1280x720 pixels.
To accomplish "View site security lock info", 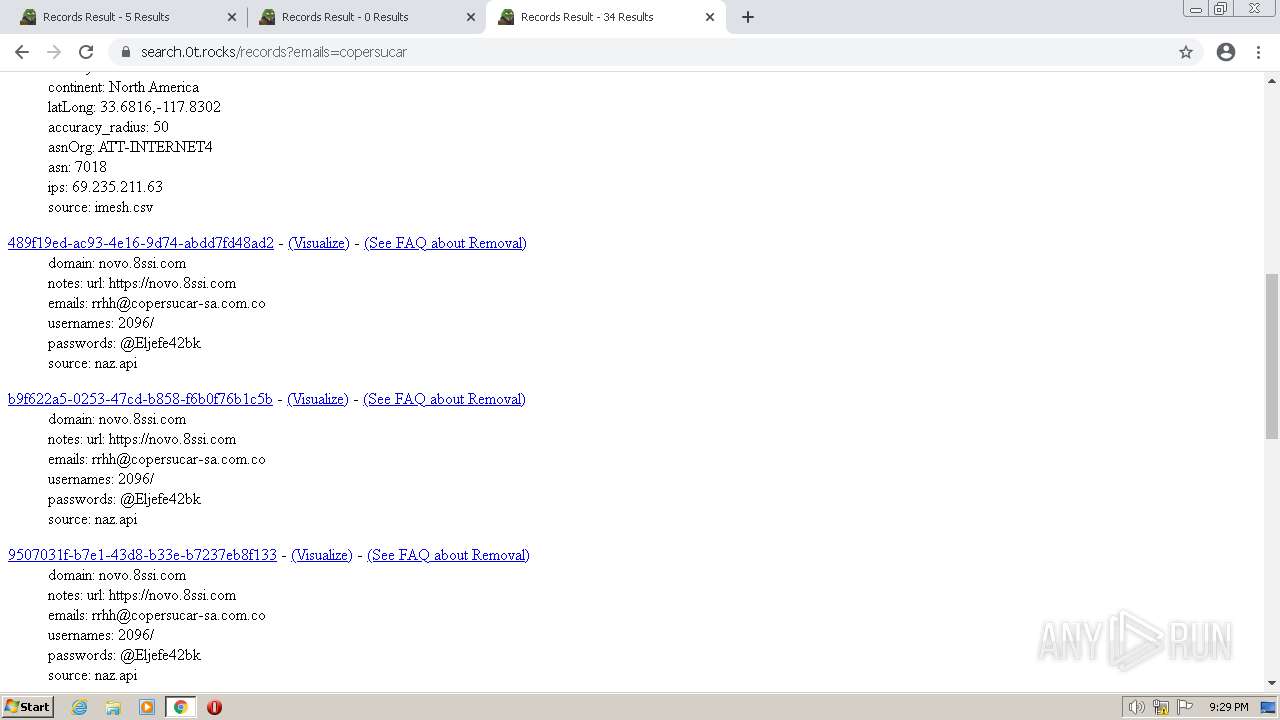I will click(126, 52).
